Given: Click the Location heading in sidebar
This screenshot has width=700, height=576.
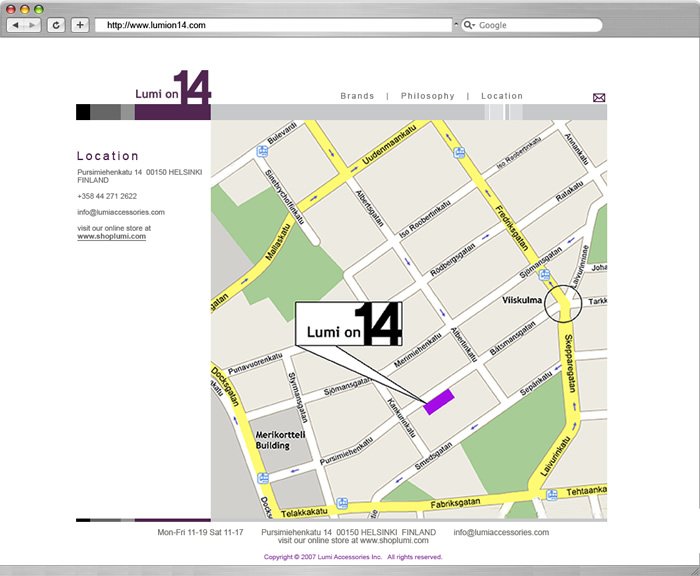Looking at the screenshot, I should pyautogui.click(x=108, y=156).
